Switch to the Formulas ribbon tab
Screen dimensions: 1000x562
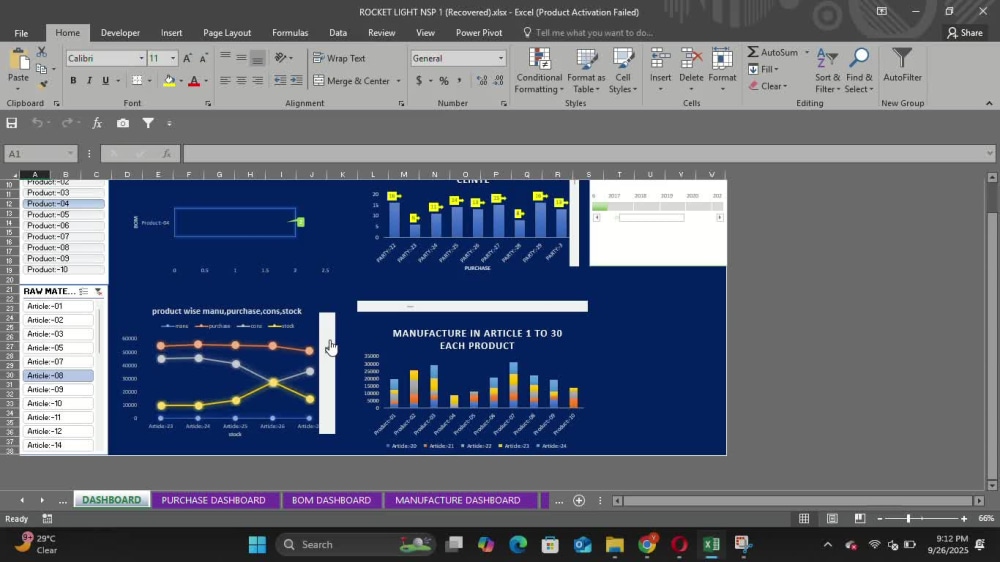click(x=290, y=33)
